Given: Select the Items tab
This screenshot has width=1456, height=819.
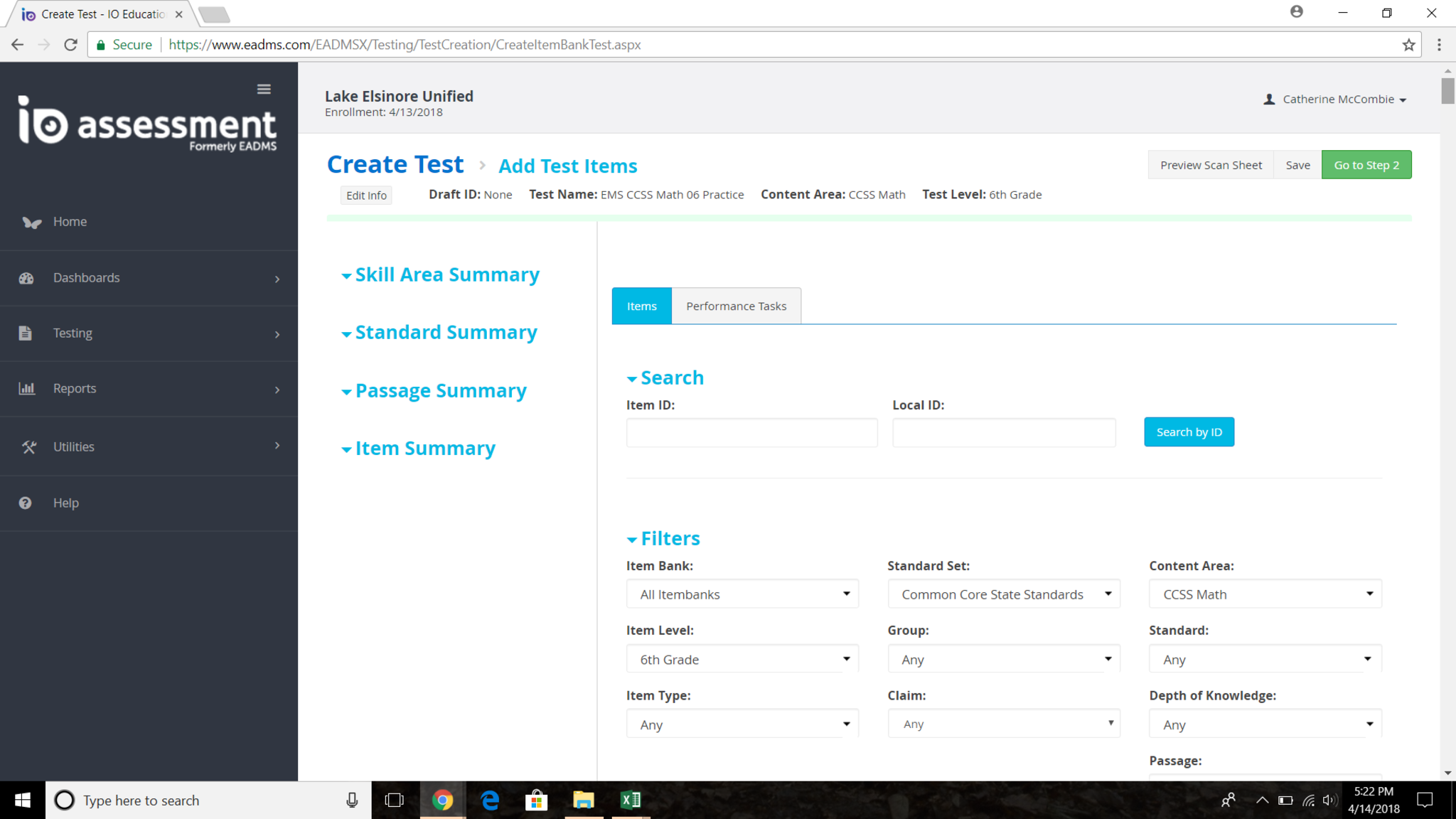Looking at the screenshot, I should (641, 306).
